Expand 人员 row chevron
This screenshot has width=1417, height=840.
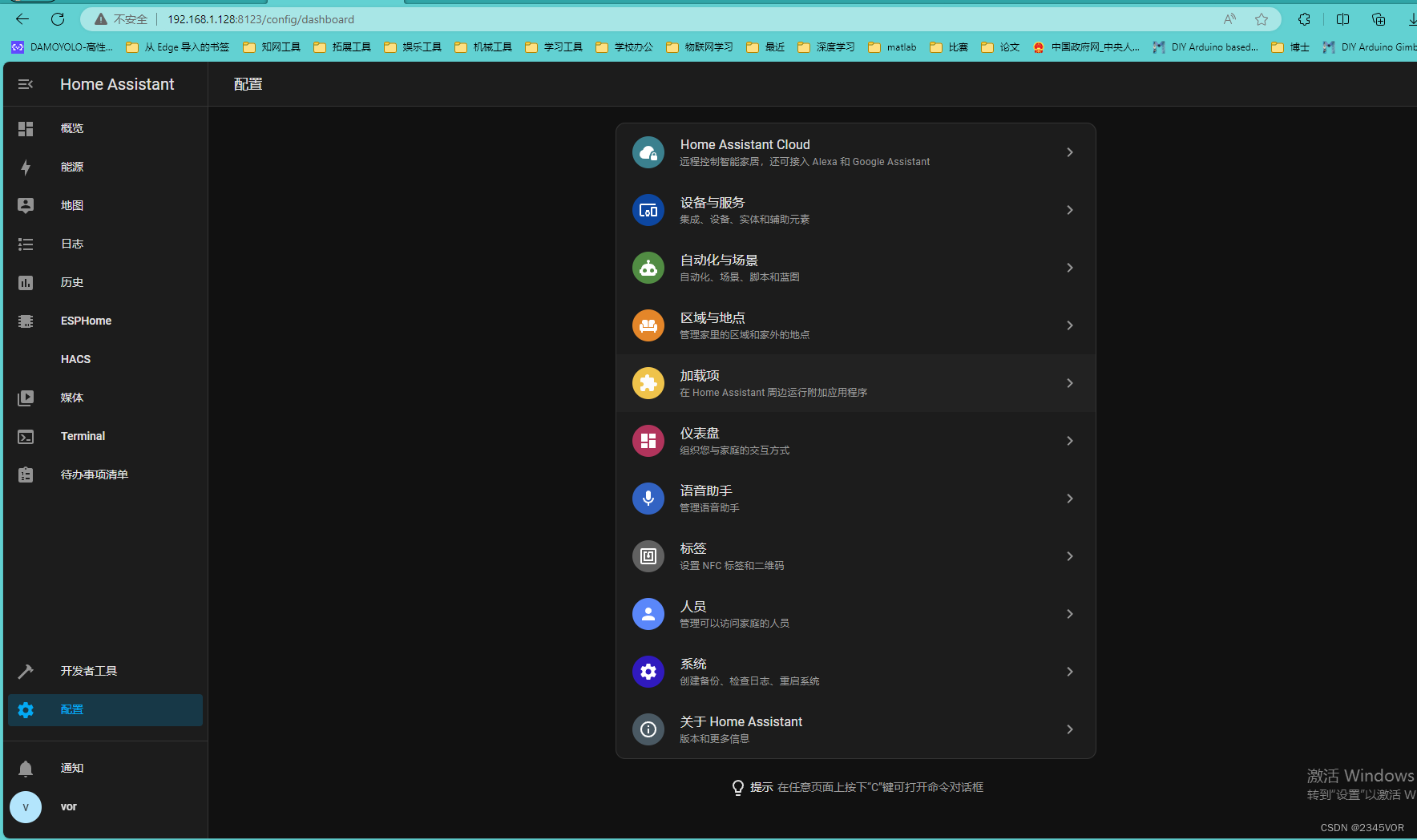tap(1070, 614)
